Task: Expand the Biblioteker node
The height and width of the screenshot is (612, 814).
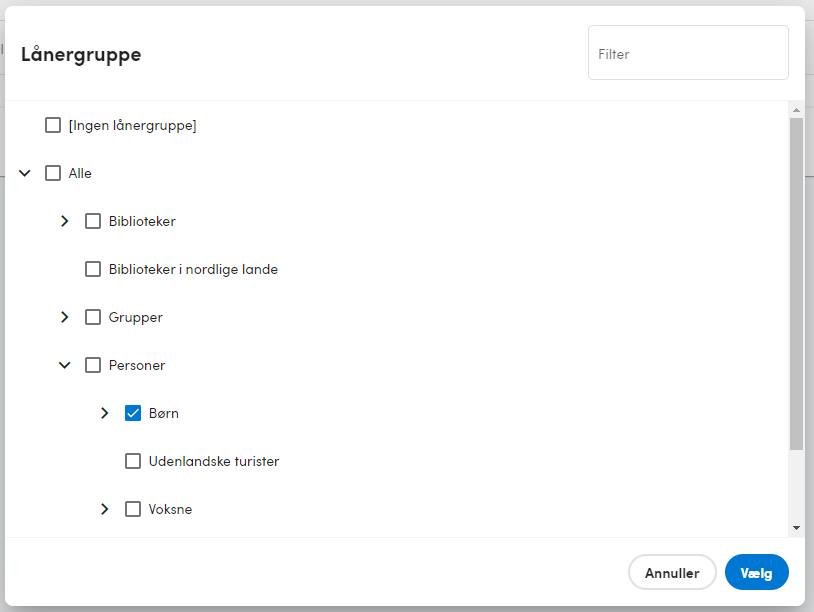Action: coord(64,221)
